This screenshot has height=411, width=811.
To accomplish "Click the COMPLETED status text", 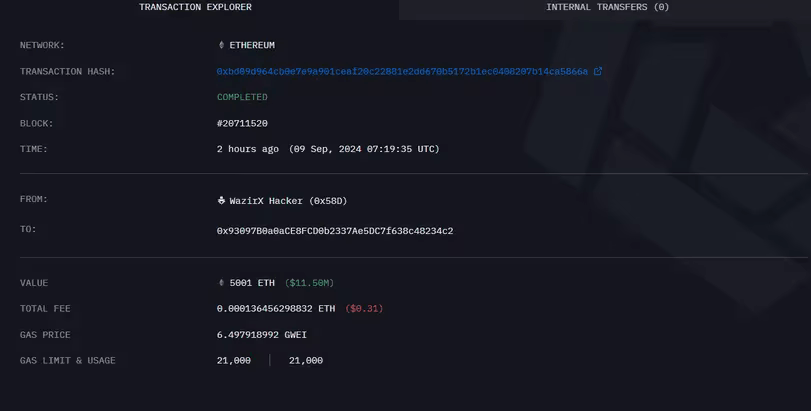I will click(242, 97).
